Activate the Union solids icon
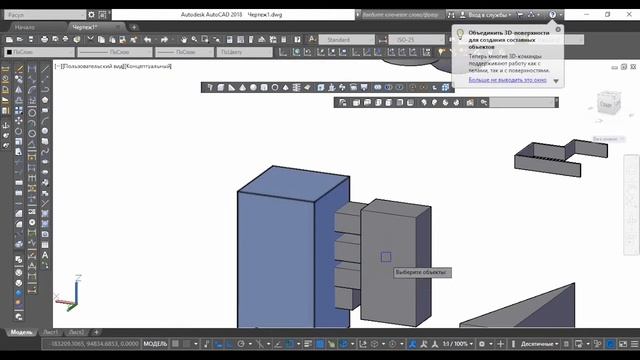Screen dimensions: 640x360 click(x=378, y=87)
